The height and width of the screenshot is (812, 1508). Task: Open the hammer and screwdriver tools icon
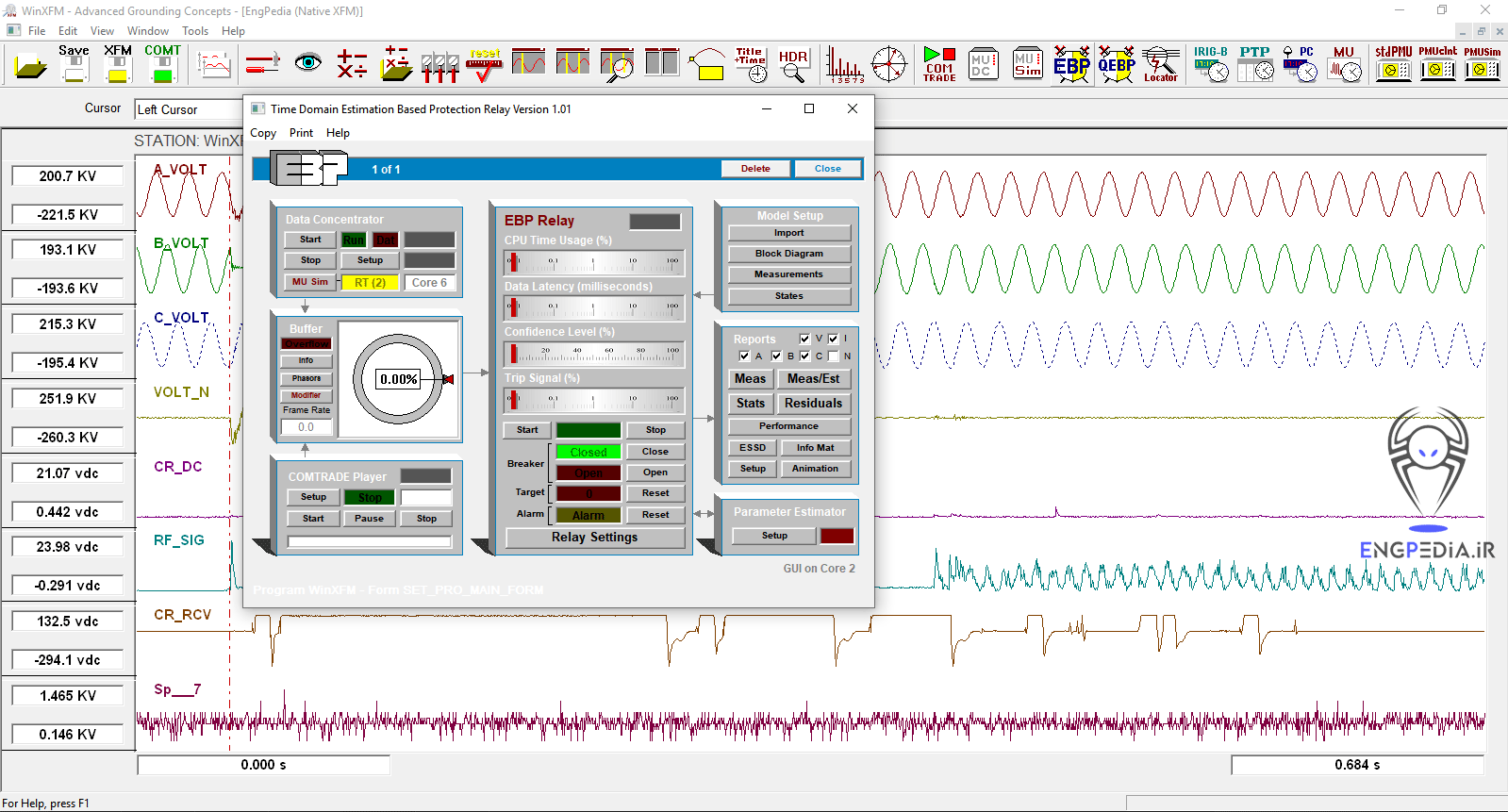click(x=262, y=64)
